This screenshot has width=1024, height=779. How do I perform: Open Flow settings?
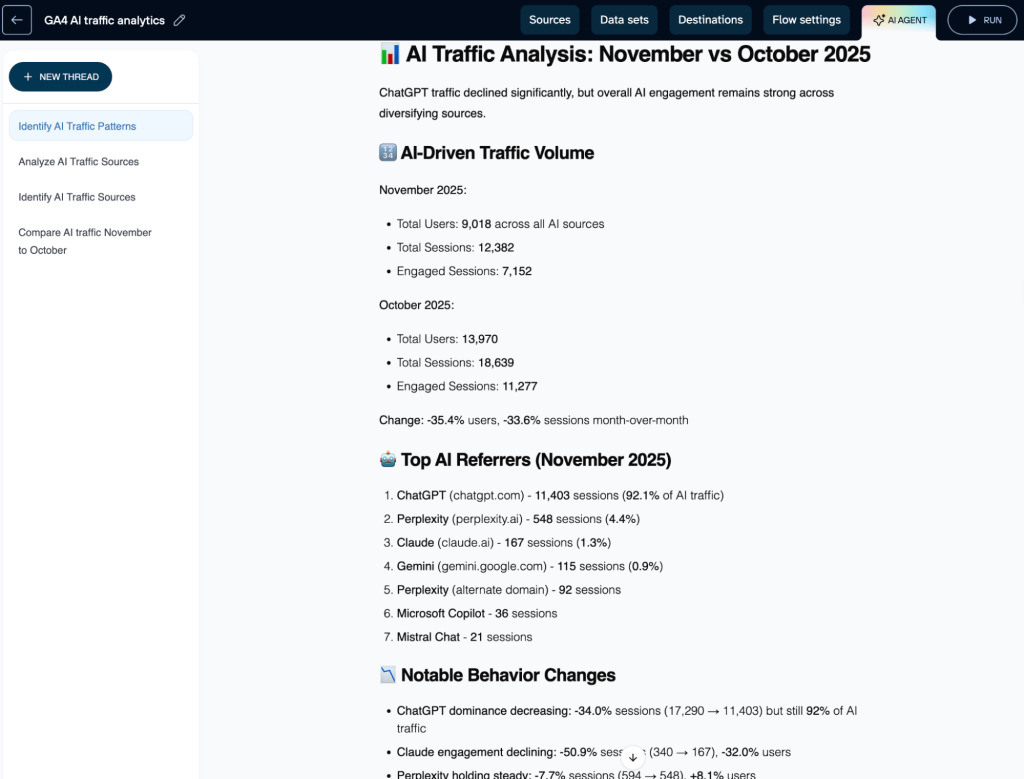[806, 20]
